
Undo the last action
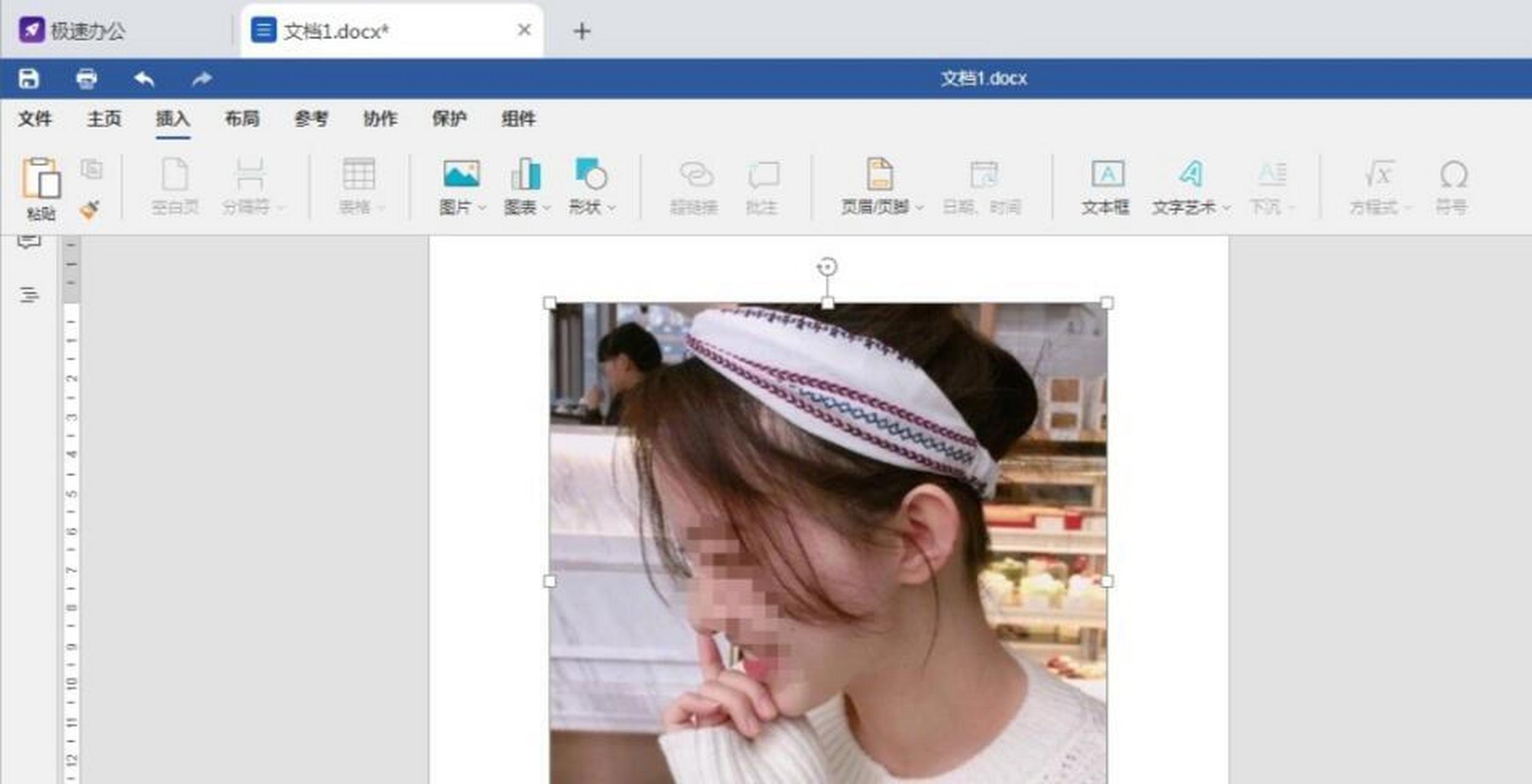(145, 78)
